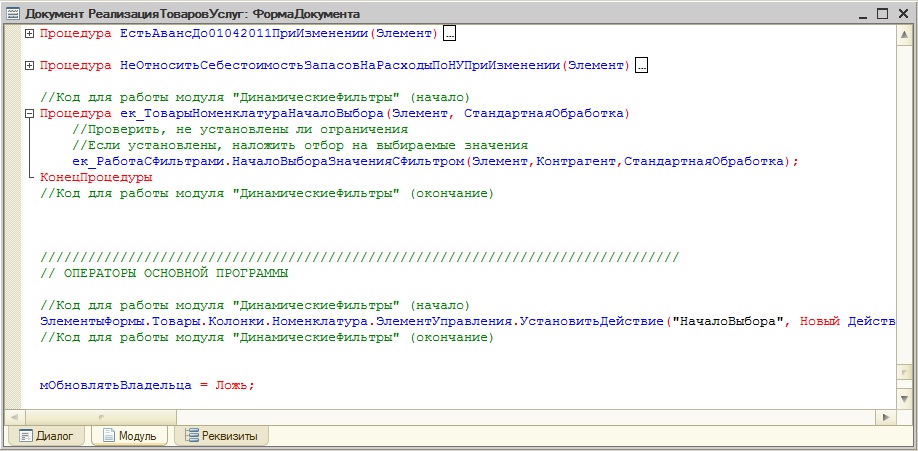Click the comment // ОПЕРАТОРЫ ОСНОВНОЙ ПРОГРАММЫ

pyautogui.click(x=164, y=274)
